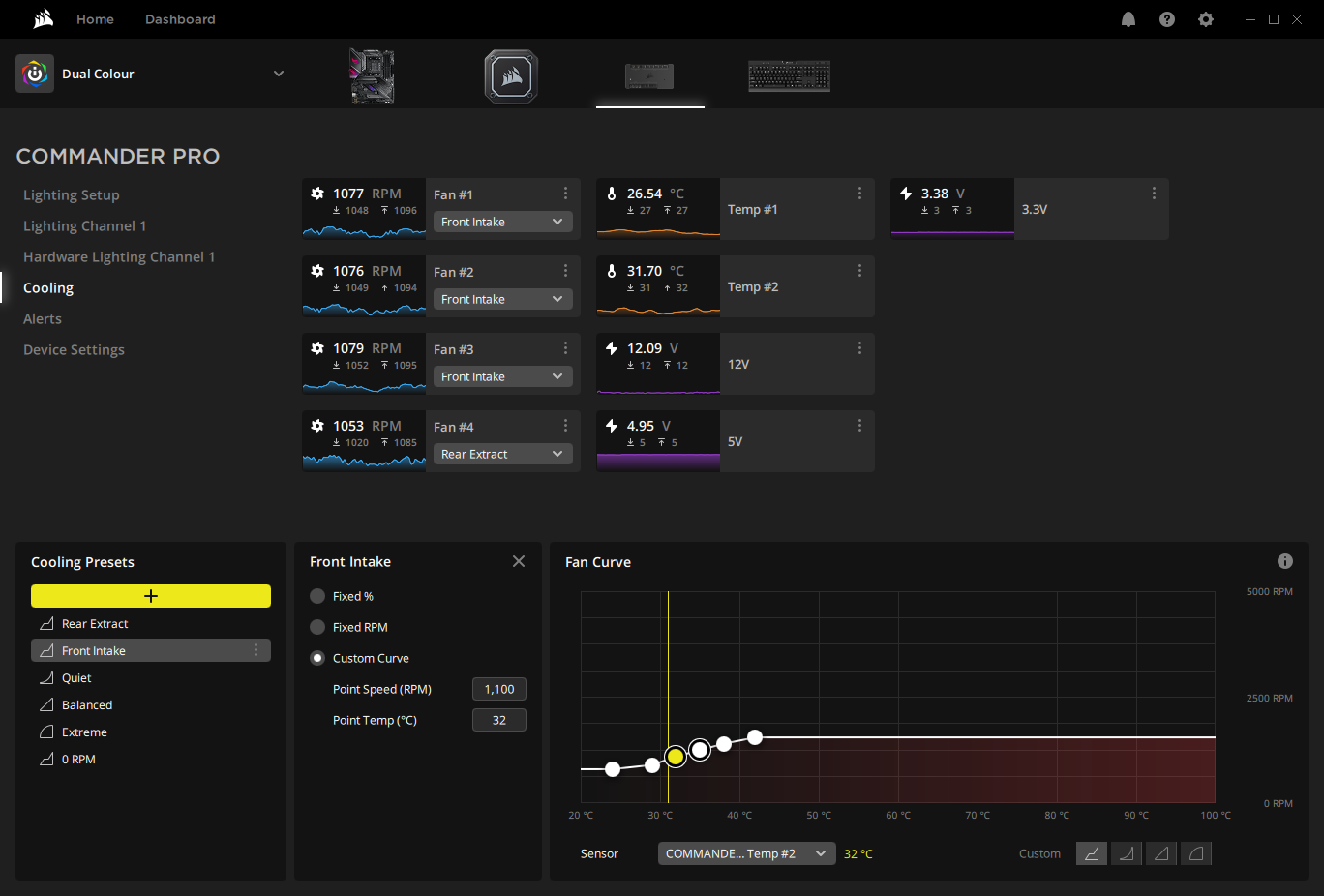Screen dimensions: 1324x896
Task: Go to the Home tab
Action: click(95, 19)
